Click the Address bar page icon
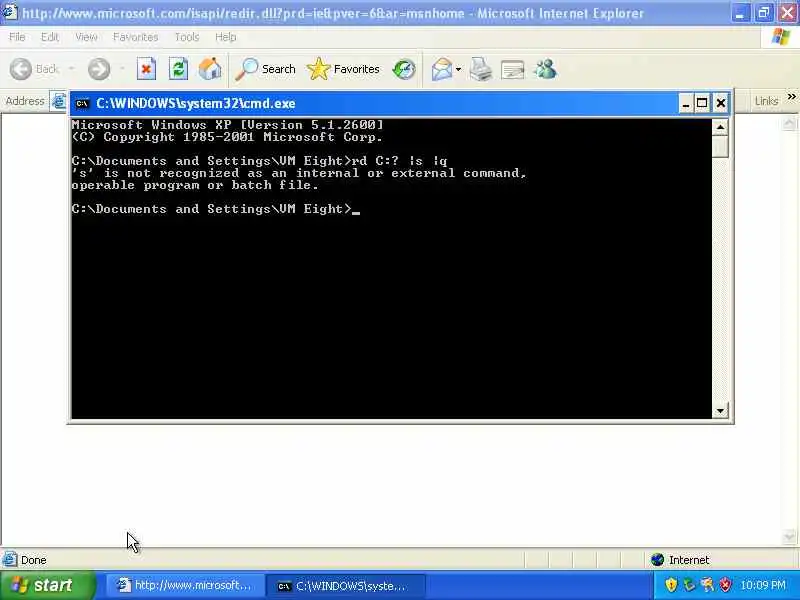This screenshot has height=600, width=800. pos(59,101)
